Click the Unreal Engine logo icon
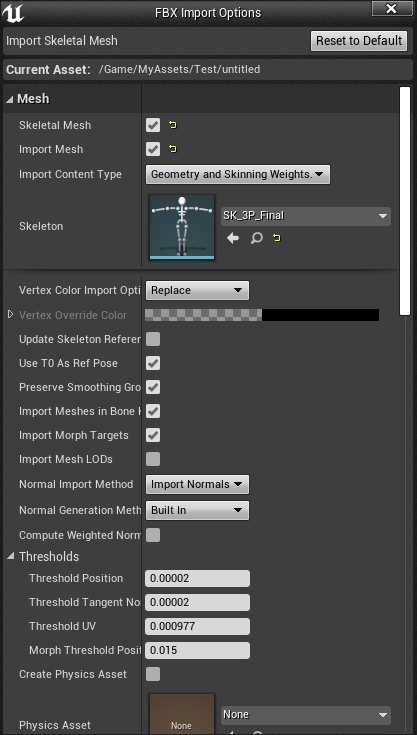The image size is (417, 735). pos(13,13)
